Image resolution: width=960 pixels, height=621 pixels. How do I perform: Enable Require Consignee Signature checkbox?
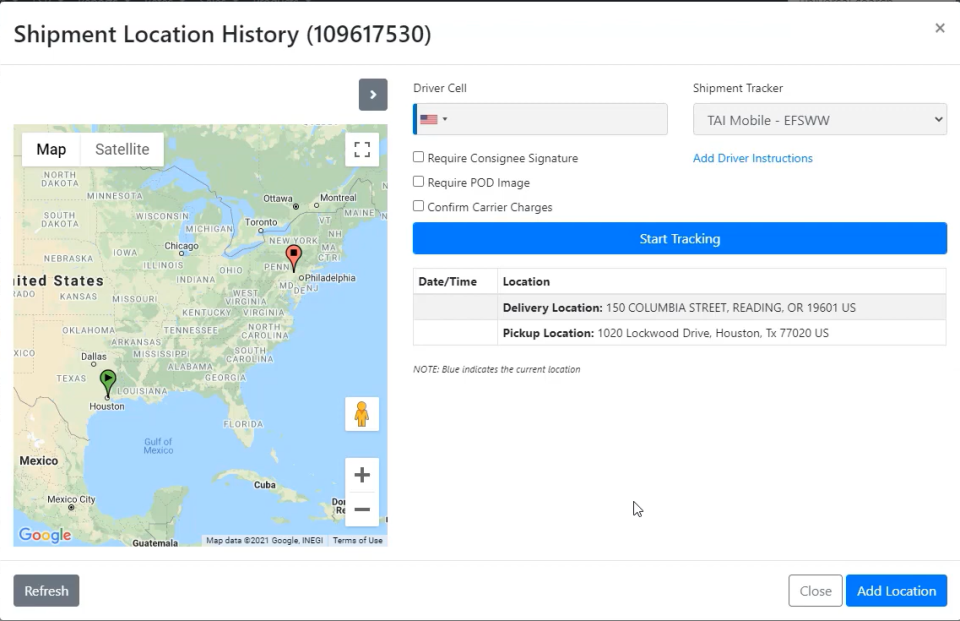[419, 157]
